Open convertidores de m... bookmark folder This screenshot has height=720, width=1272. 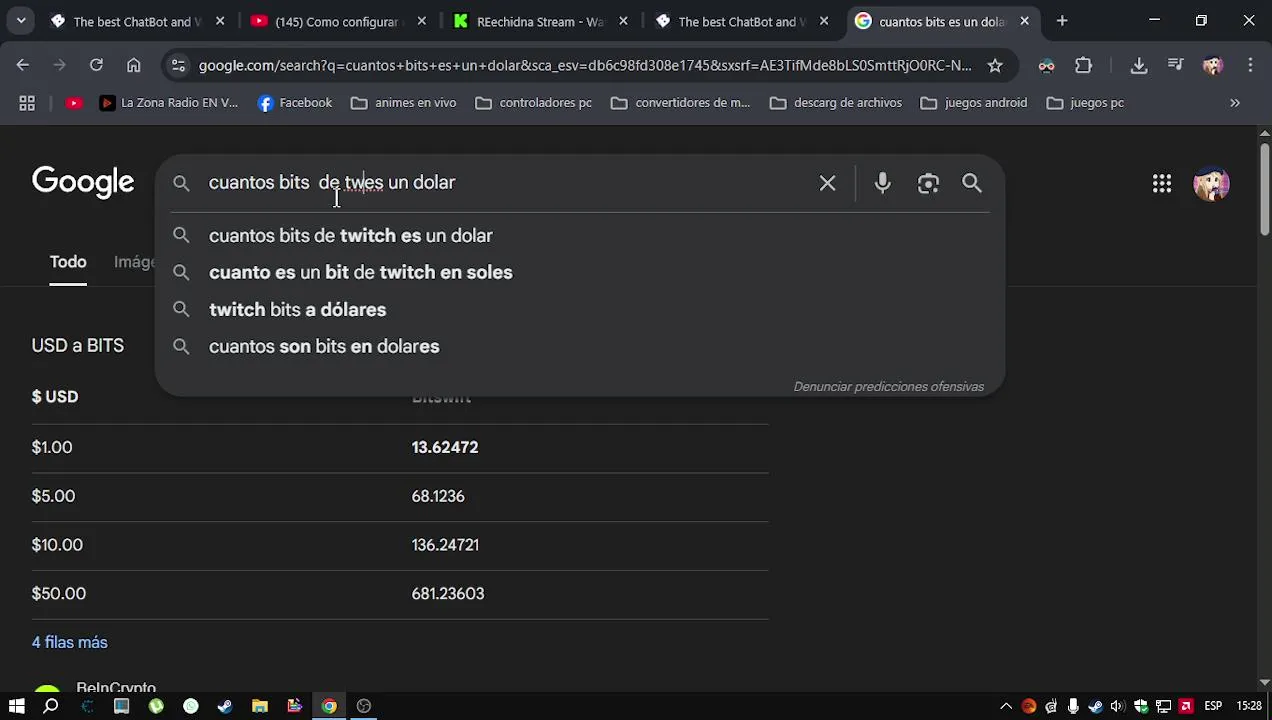pos(680,102)
